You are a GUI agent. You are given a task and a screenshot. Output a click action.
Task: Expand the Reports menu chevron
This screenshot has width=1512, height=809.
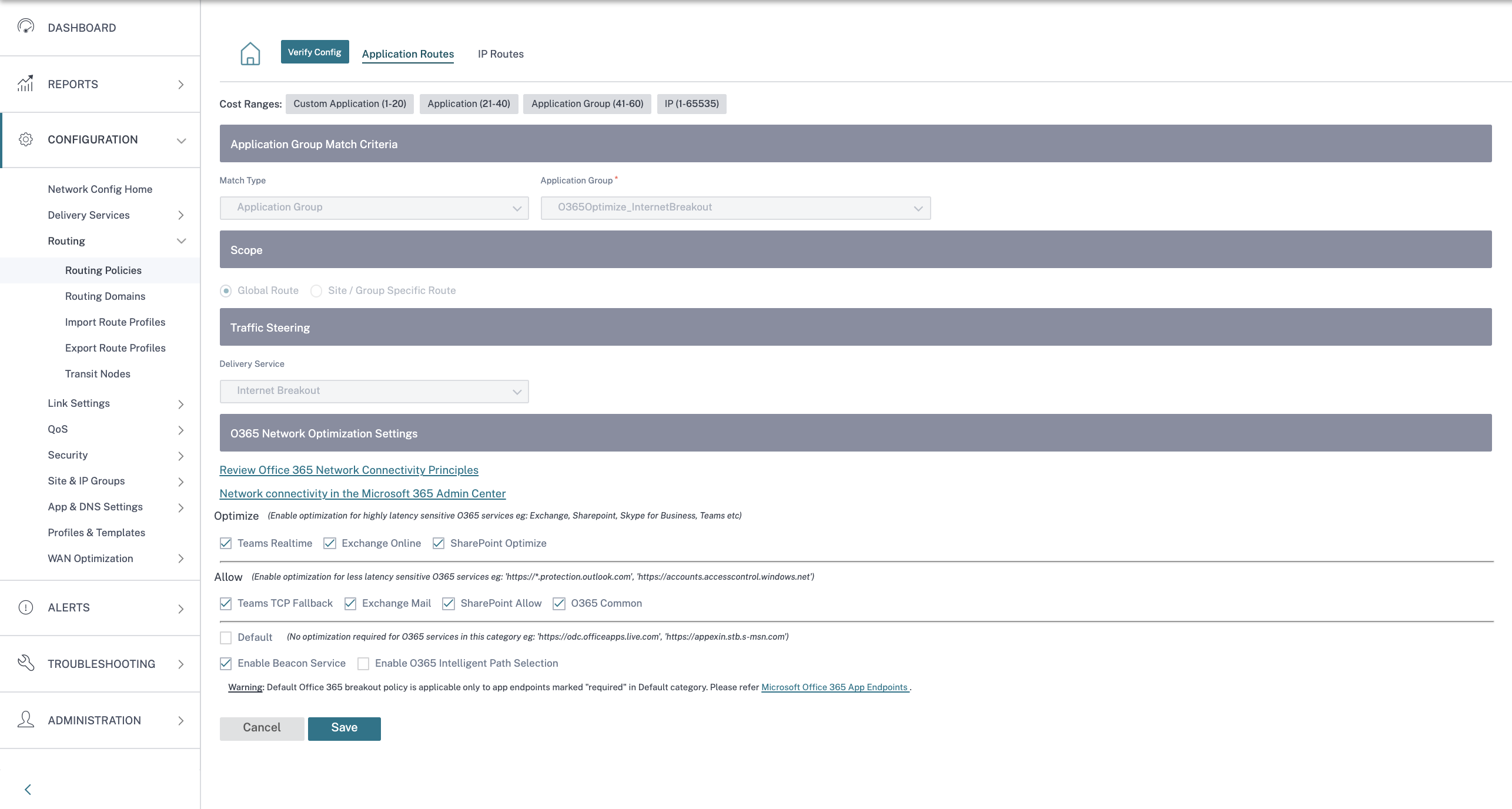(x=181, y=84)
